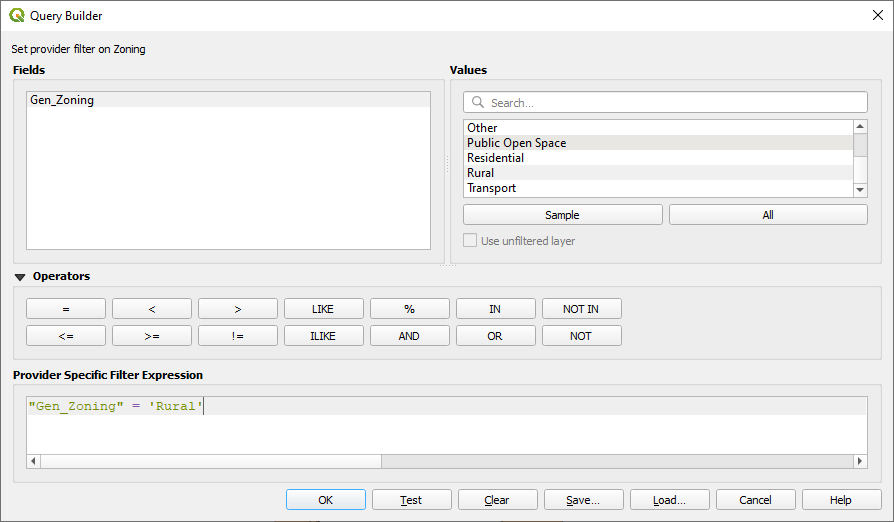
Task: Choose Public Open Space value
Action: [x=516, y=143]
